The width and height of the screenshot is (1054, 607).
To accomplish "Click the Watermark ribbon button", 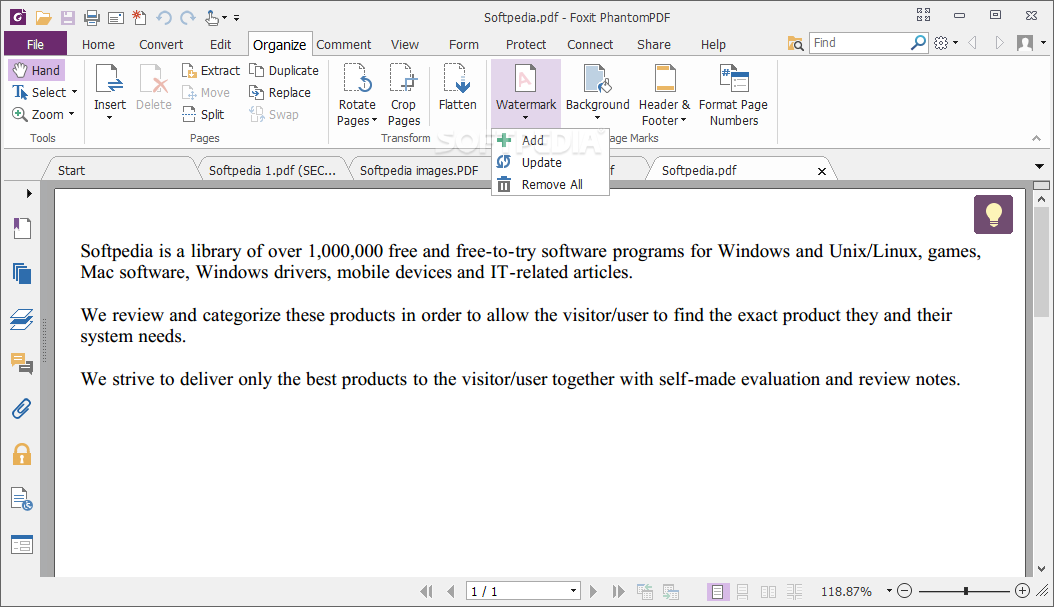I will (526, 93).
